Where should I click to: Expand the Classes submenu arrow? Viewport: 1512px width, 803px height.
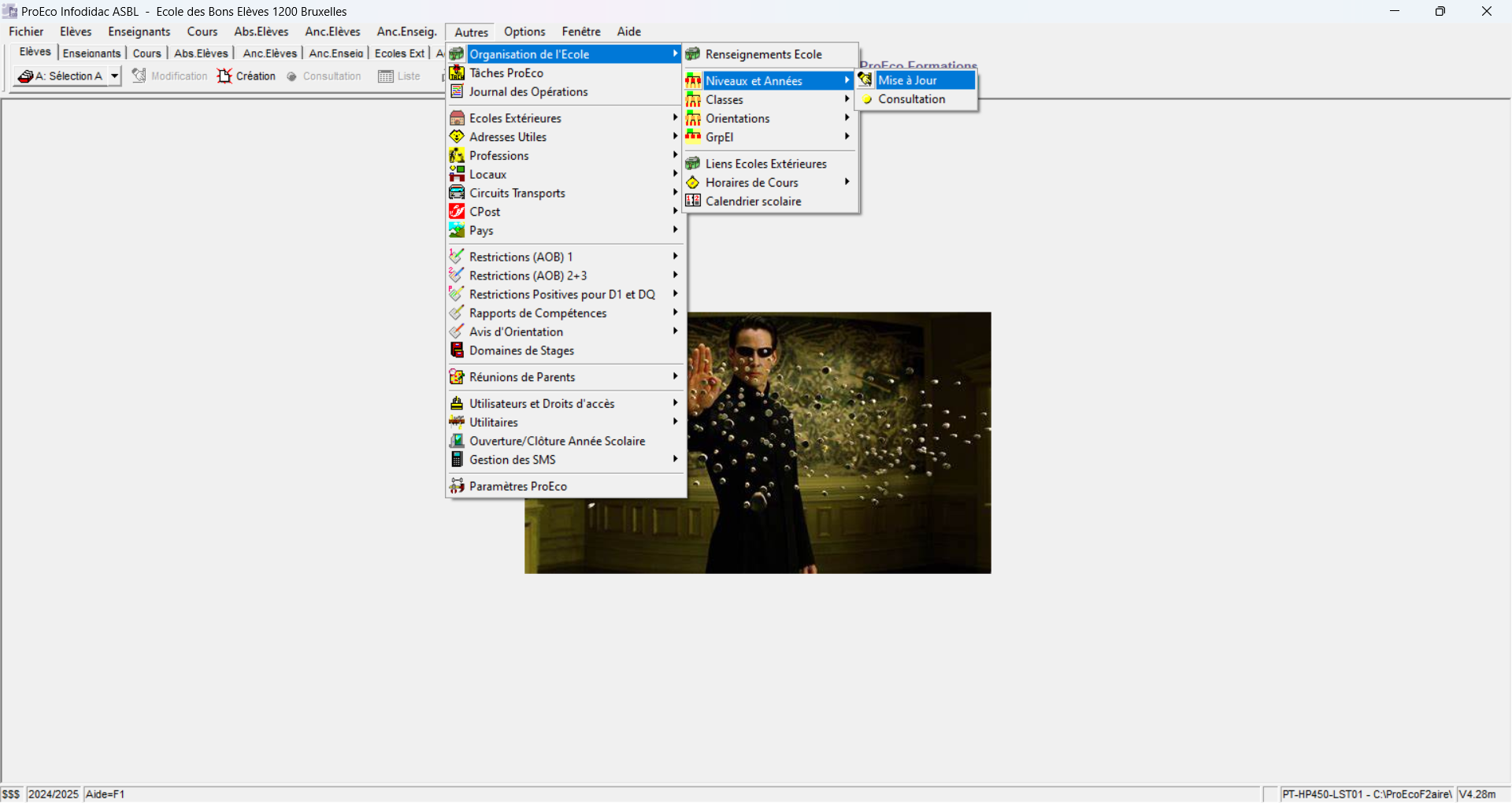847,99
